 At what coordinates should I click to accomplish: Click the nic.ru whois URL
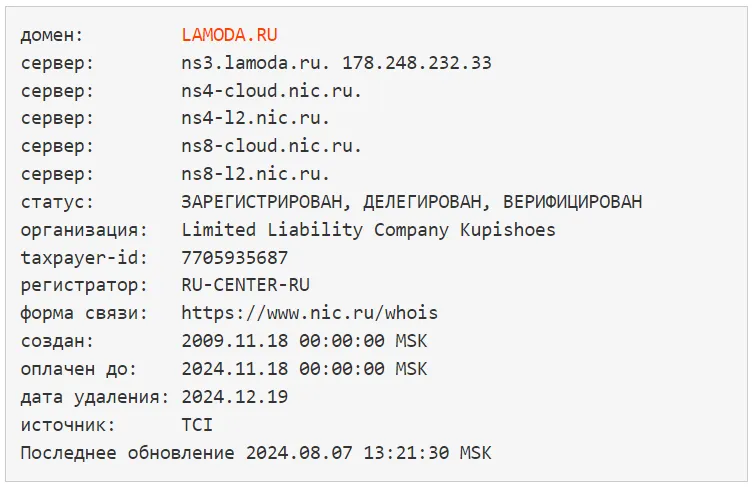click(310, 313)
